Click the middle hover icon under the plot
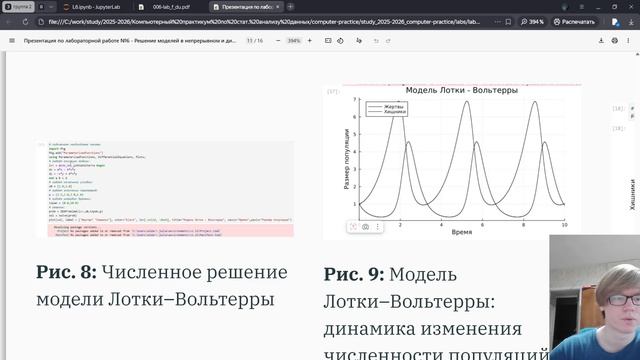This screenshot has width=640, height=360. (x=365, y=227)
